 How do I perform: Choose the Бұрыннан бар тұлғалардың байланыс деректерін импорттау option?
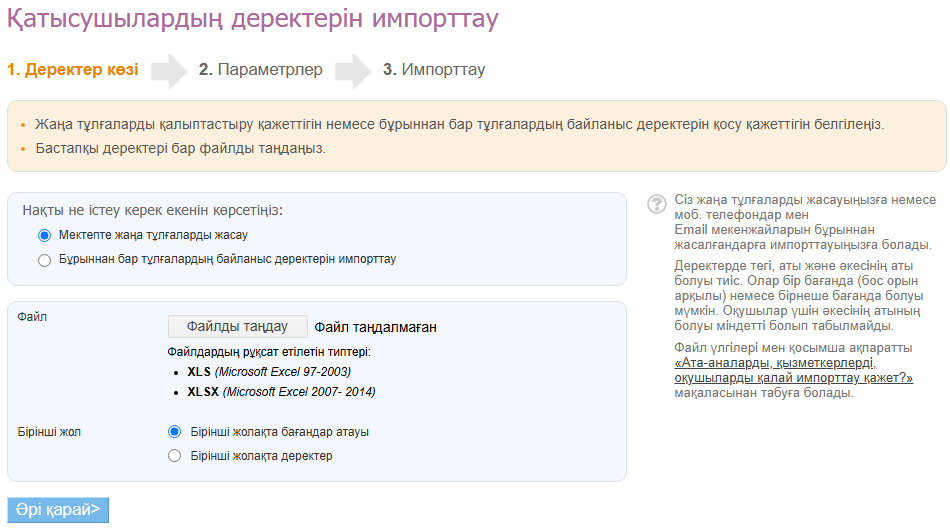point(44,260)
